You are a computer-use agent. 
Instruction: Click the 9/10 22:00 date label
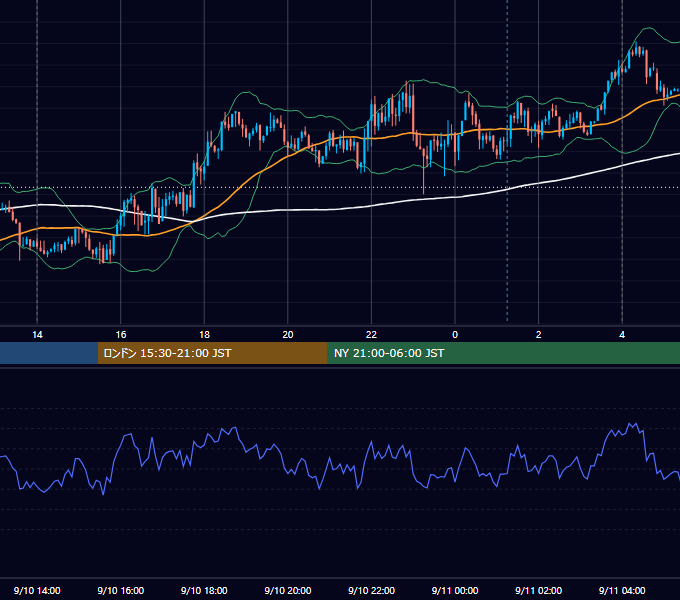tap(372, 590)
